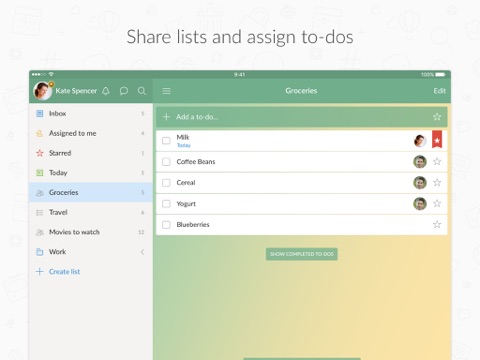The image size is (480, 360).
Task: Open the Movies to watch list
Action: click(x=91, y=232)
